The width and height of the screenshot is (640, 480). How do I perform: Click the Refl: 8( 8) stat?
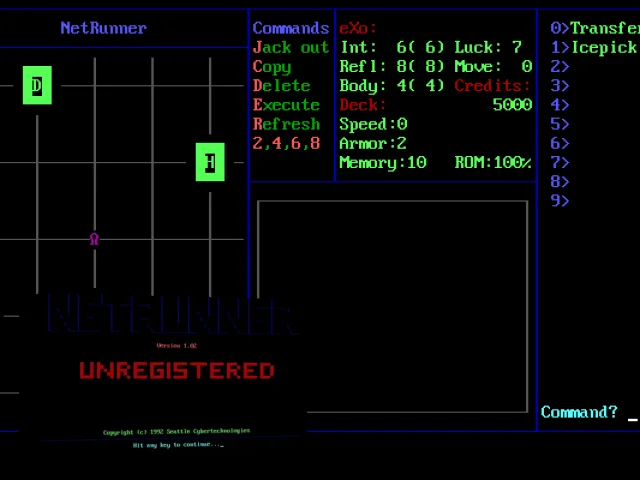point(392,67)
